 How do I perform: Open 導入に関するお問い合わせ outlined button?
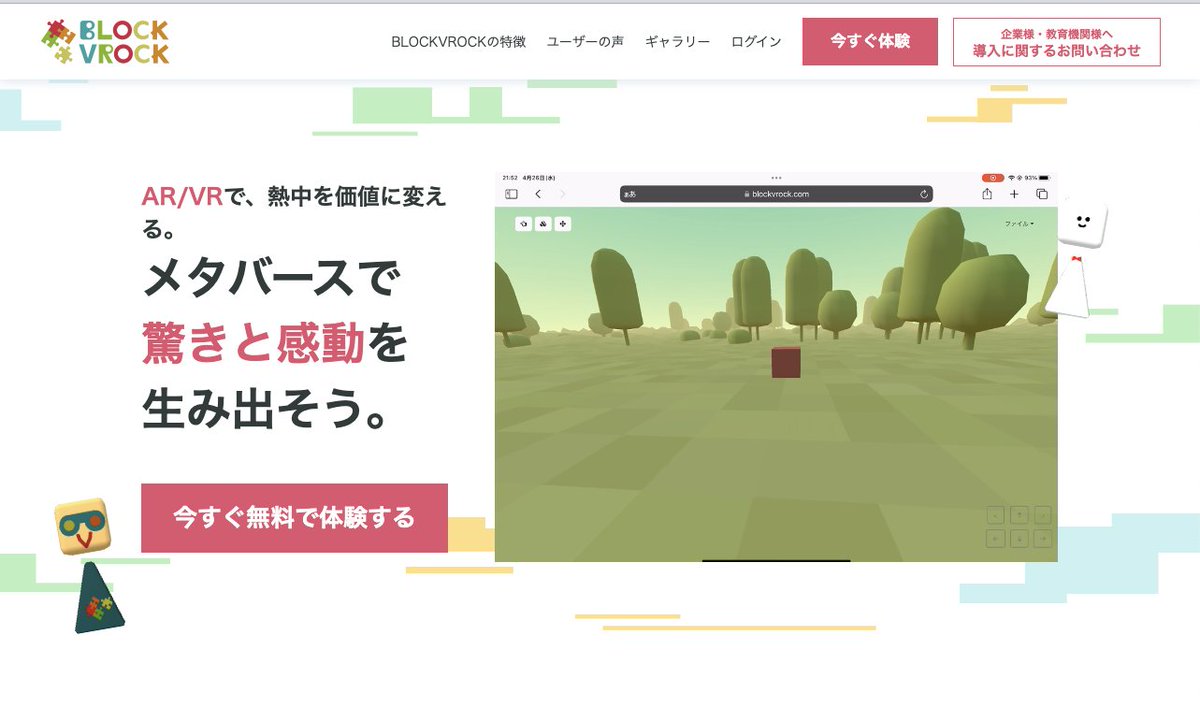point(1056,42)
